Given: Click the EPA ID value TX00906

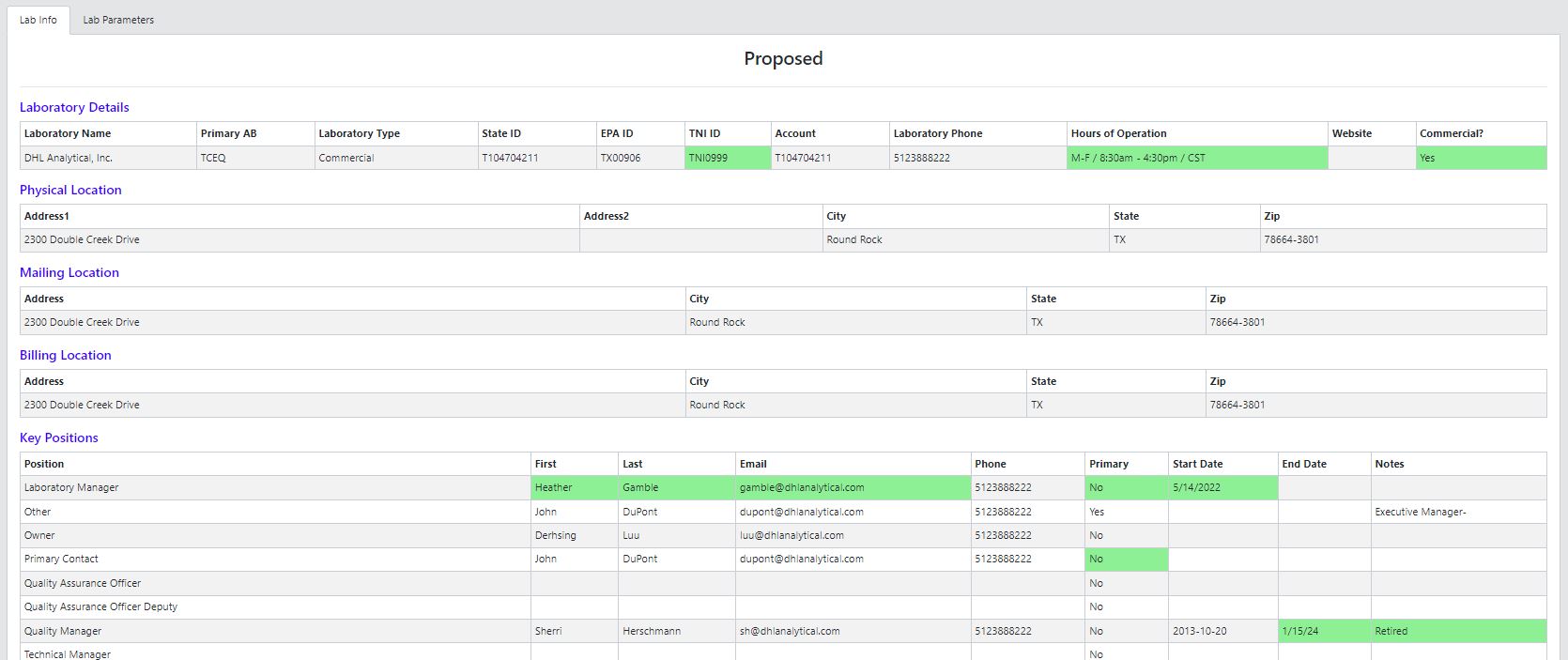Looking at the screenshot, I should 640,158.
